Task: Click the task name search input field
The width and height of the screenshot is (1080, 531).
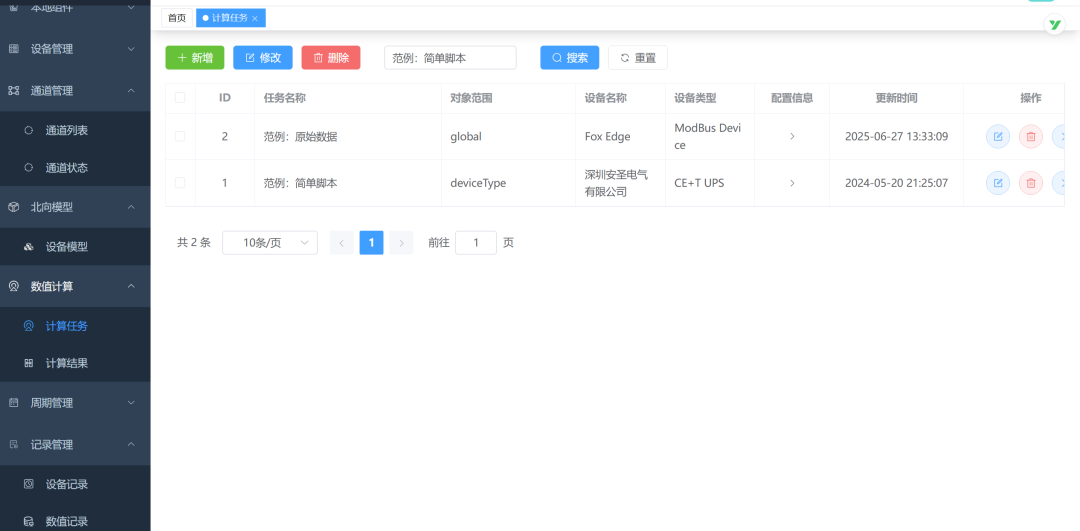Action: 450,58
